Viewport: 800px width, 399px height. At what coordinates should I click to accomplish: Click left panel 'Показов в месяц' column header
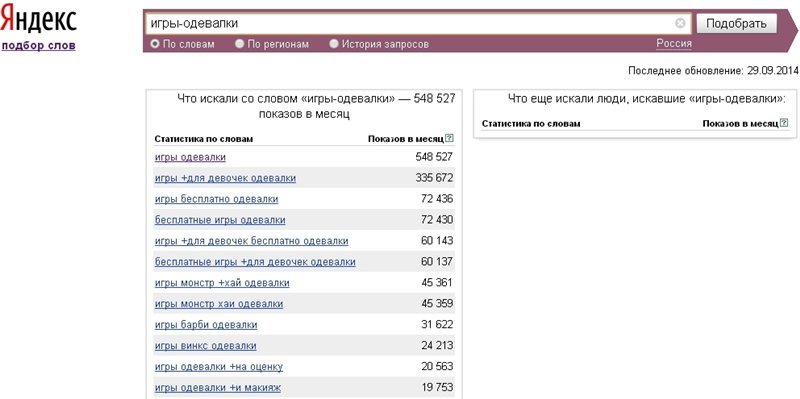point(406,139)
